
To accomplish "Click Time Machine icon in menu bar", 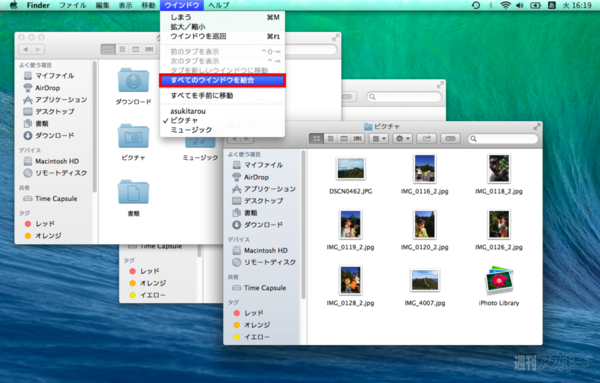I will coord(476,5).
